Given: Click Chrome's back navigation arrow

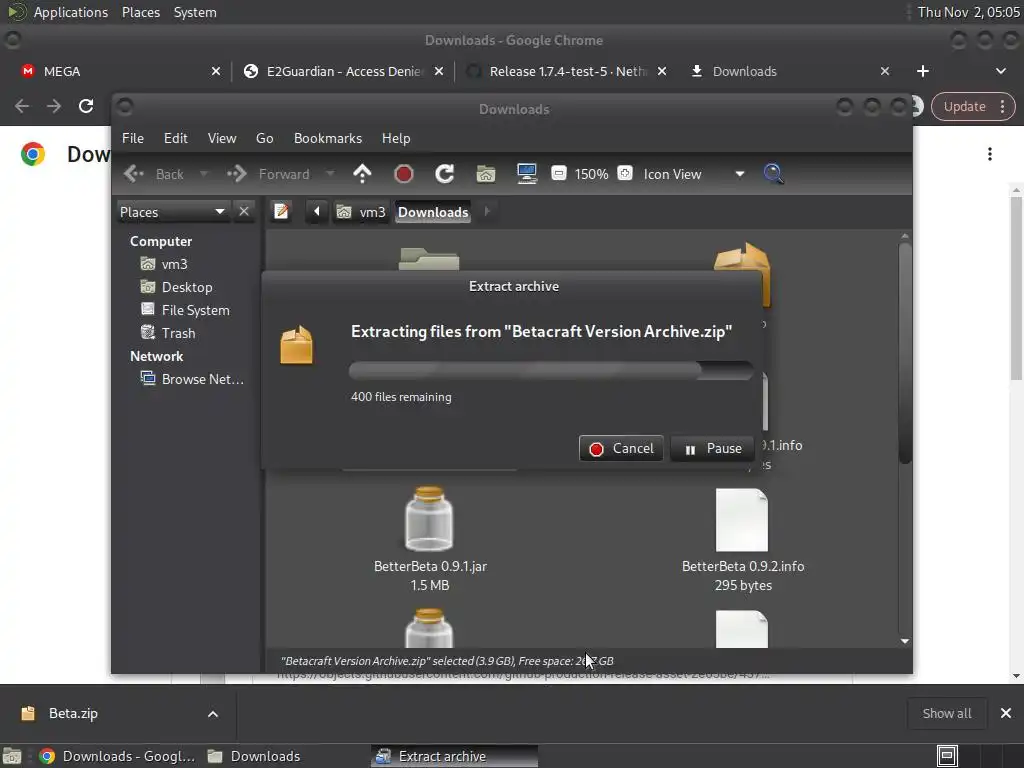Looking at the screenshot, I should coord(22,106).
